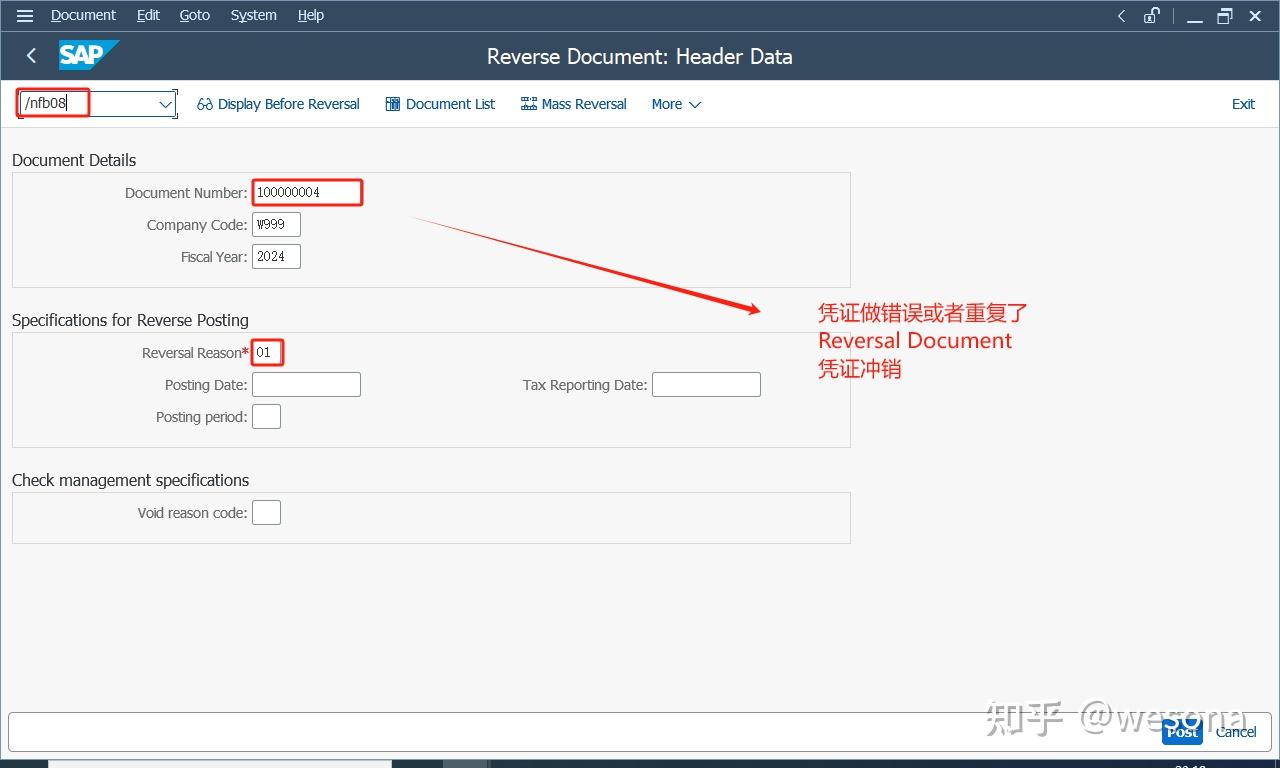Click the Posting Date field
This screenshot has width=1280, height=768.
(306, 384)
